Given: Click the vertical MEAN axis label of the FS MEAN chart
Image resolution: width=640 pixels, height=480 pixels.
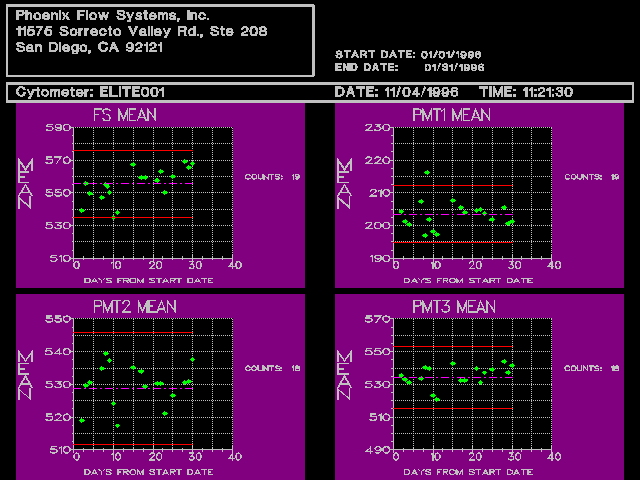Looking at the screenshot, I should click(25, 184).
